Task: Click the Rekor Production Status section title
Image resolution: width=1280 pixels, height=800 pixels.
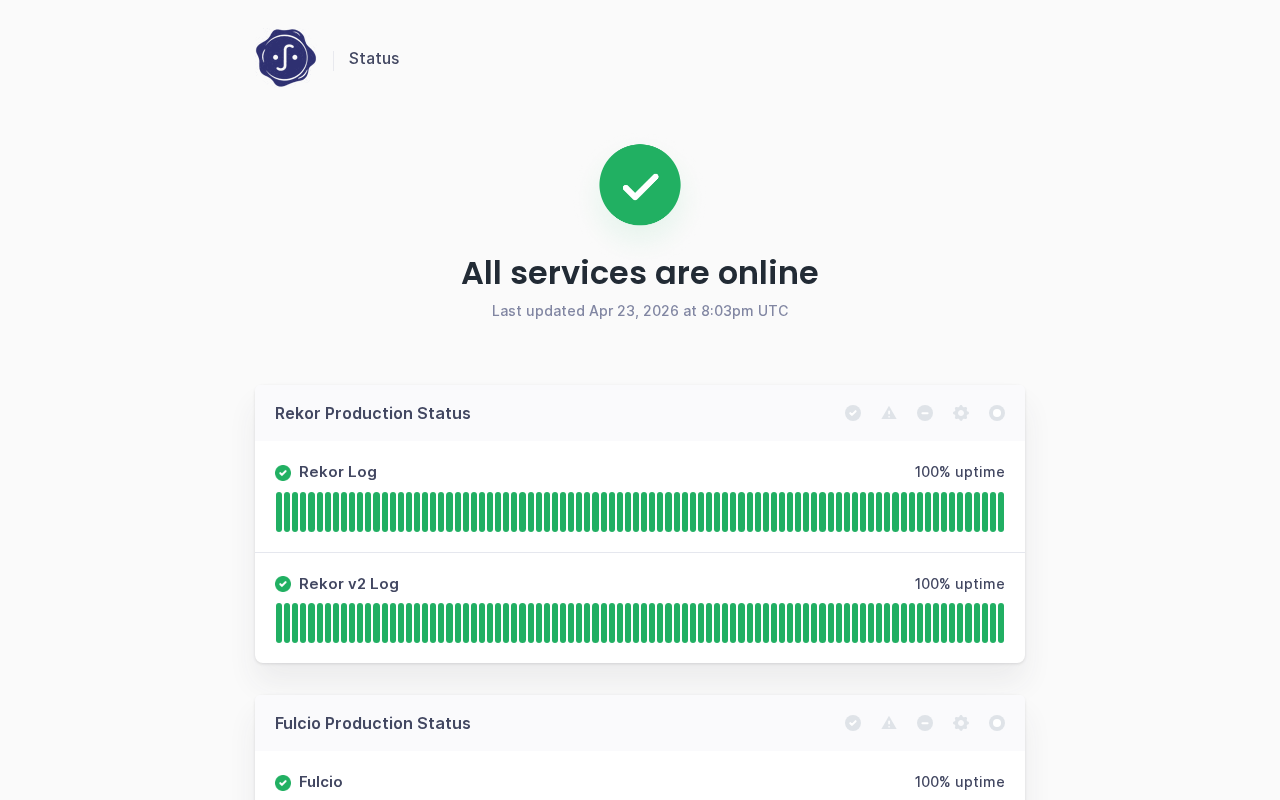Action: tap(373, 413)
